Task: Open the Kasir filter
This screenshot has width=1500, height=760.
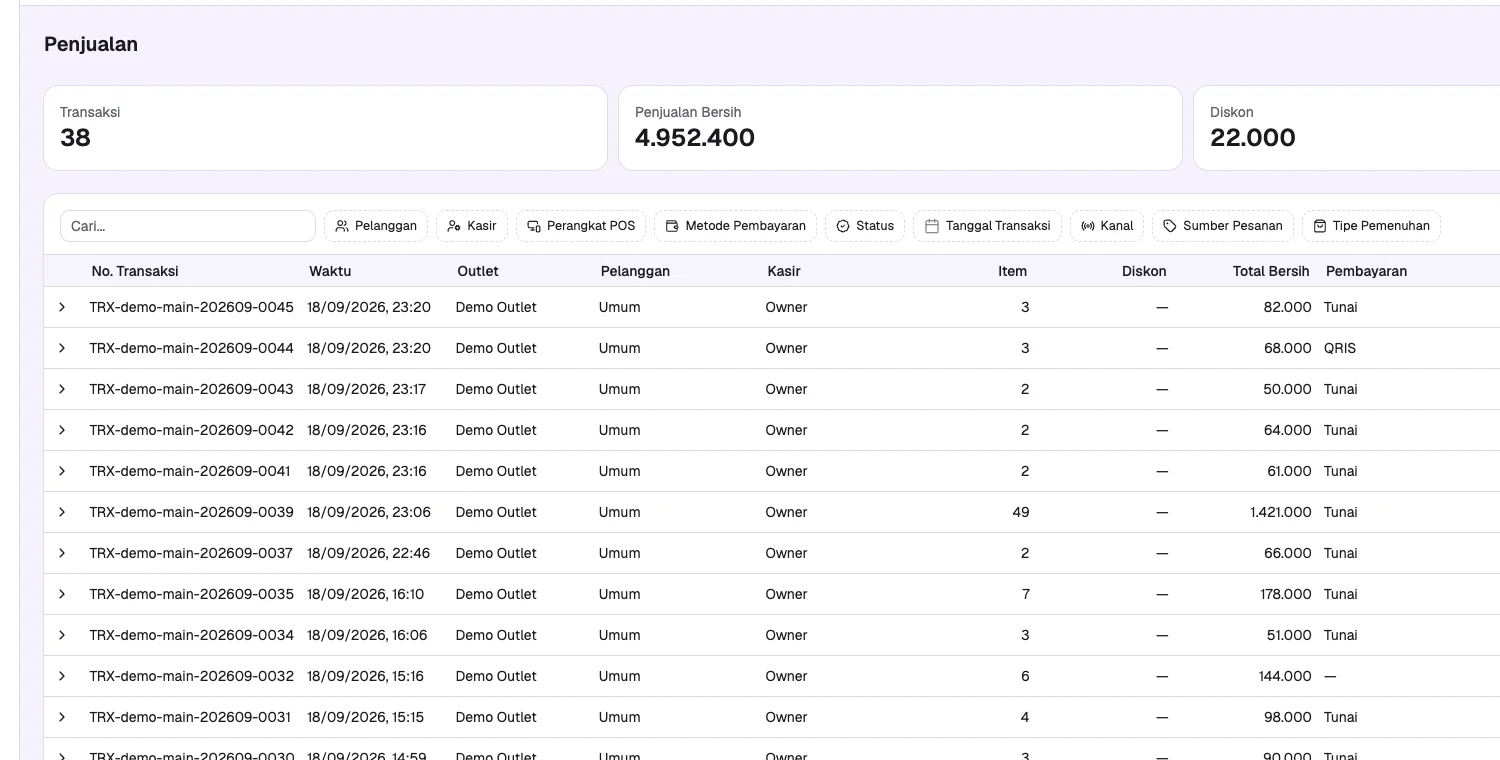Action: click(472, 226)
